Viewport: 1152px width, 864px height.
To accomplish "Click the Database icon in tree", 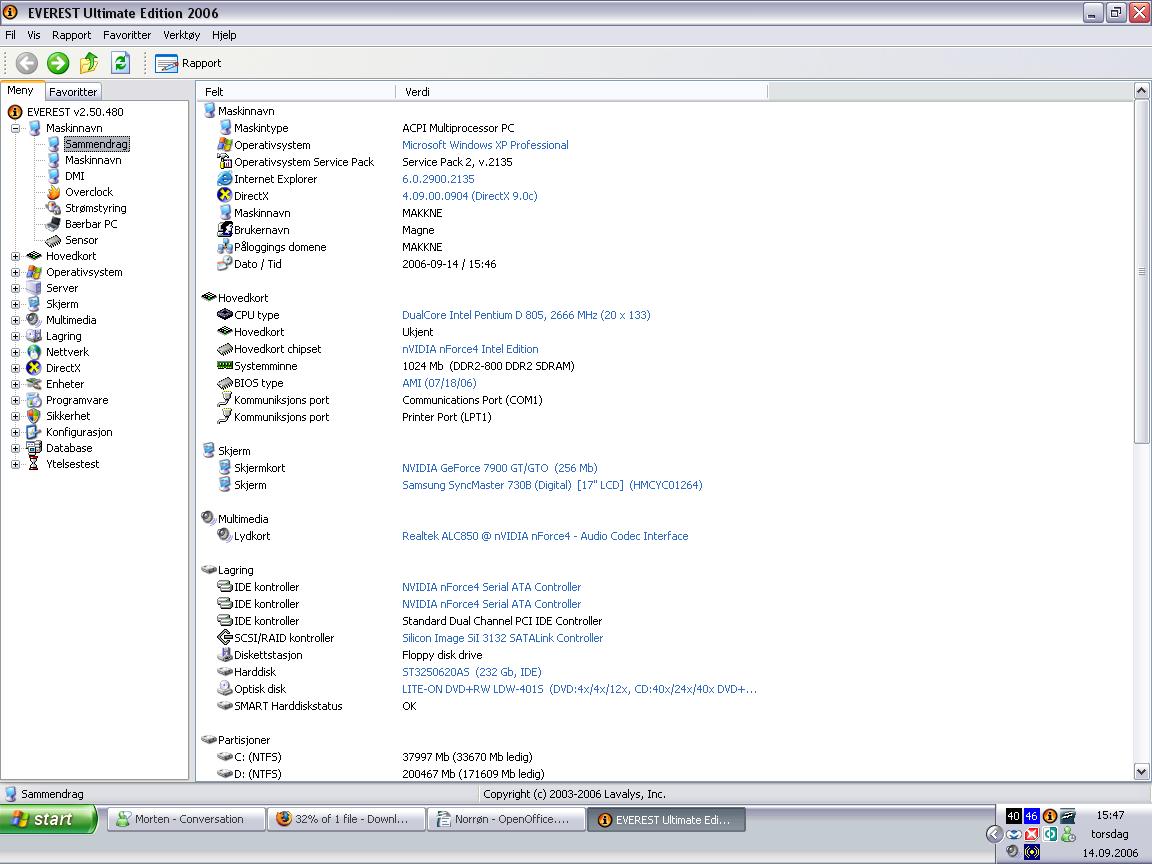I will click(34, 448).
